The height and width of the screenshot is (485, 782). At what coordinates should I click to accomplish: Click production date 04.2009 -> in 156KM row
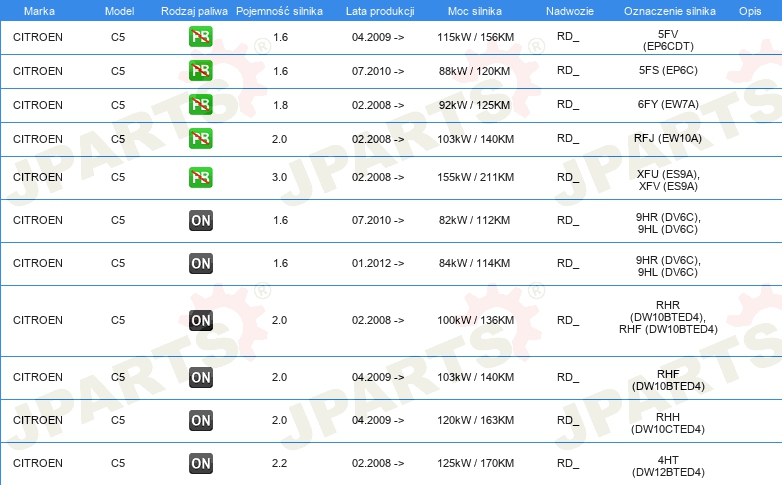point(378,37)
